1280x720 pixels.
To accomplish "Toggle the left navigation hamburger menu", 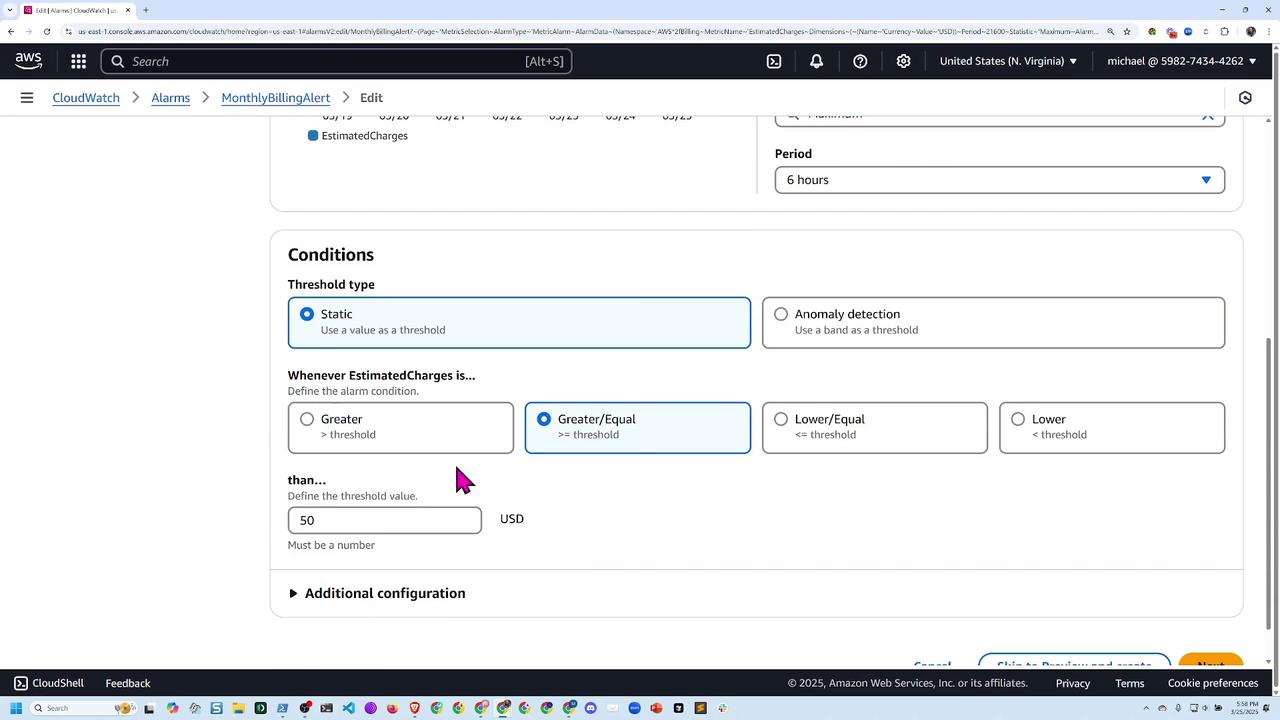I will pyautogui.click(x=27, y=98).
